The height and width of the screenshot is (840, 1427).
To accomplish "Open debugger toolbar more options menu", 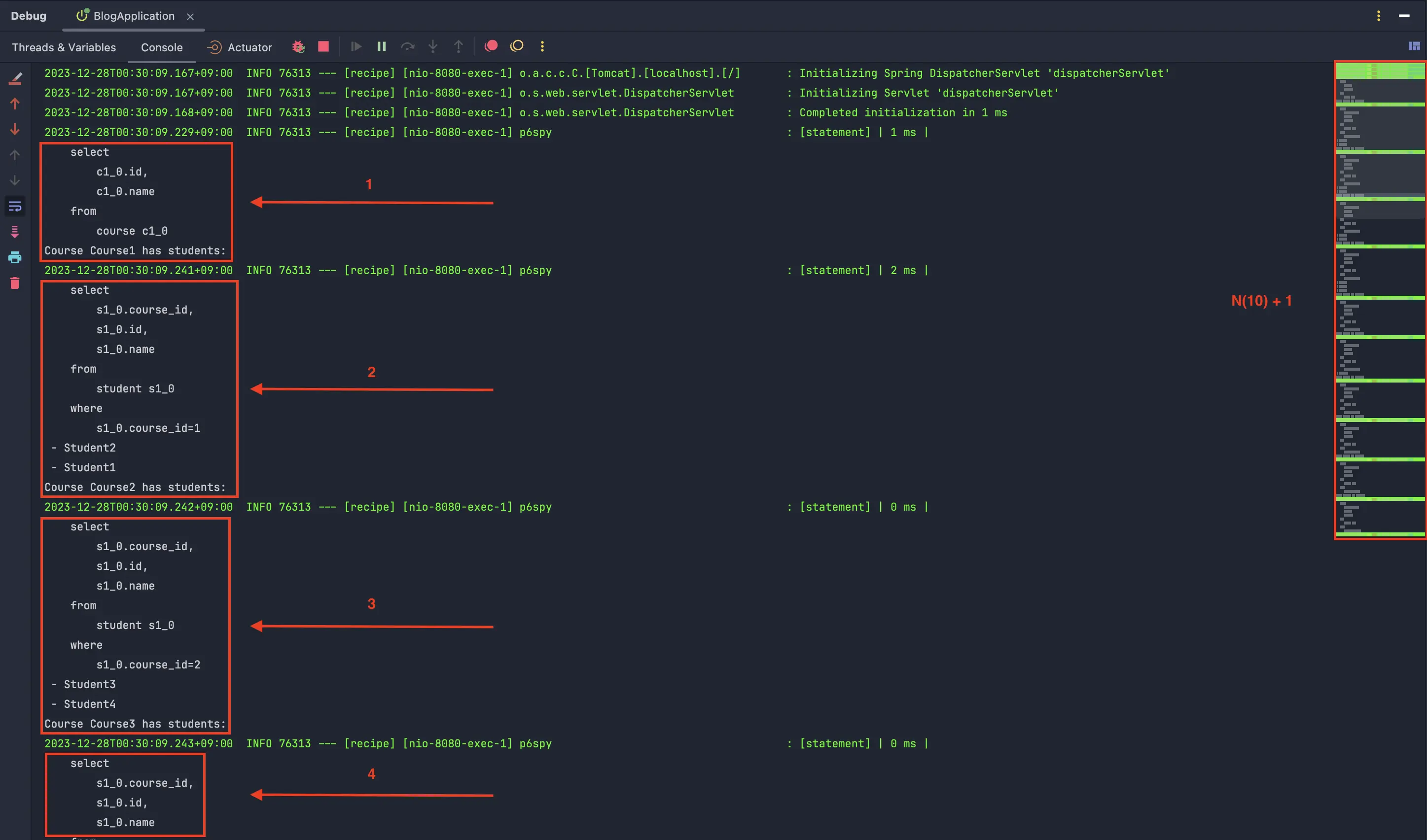I will point(542,46).
